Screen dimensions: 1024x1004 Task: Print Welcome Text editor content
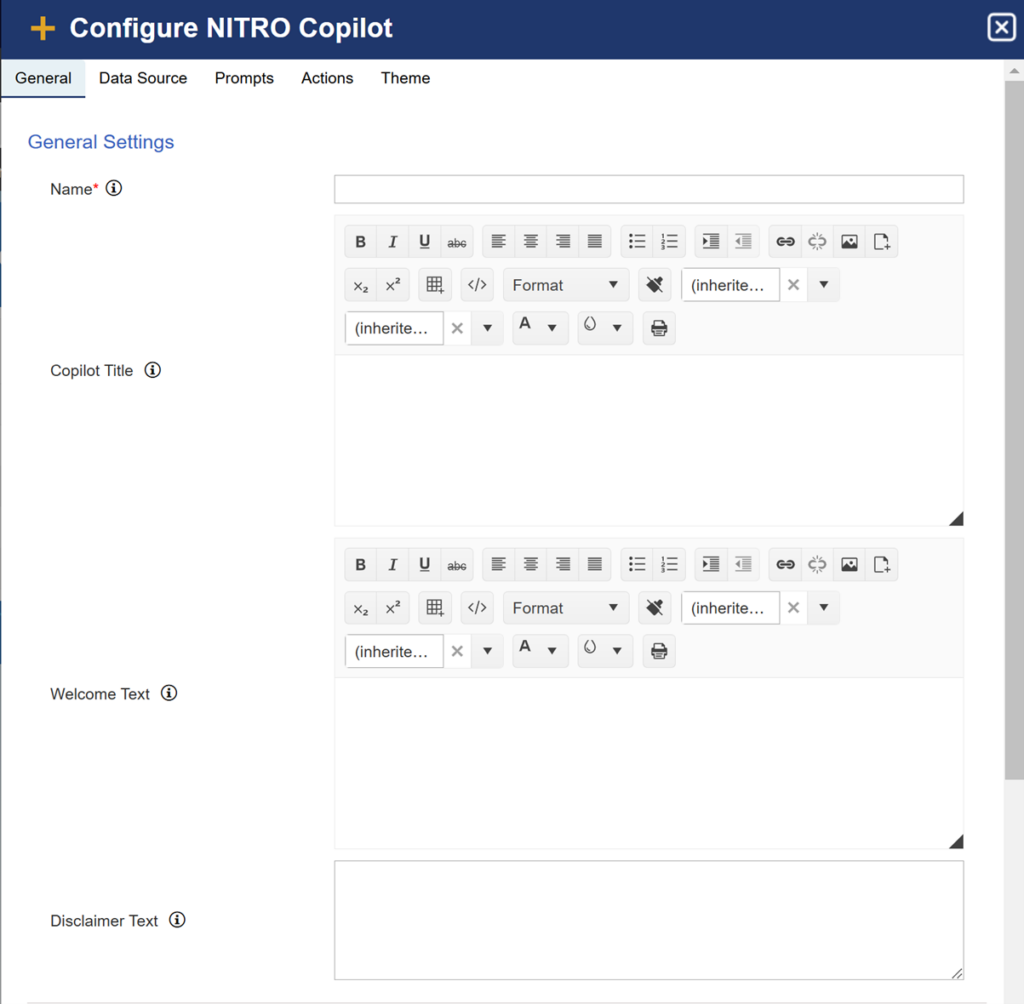coord(659,651)
